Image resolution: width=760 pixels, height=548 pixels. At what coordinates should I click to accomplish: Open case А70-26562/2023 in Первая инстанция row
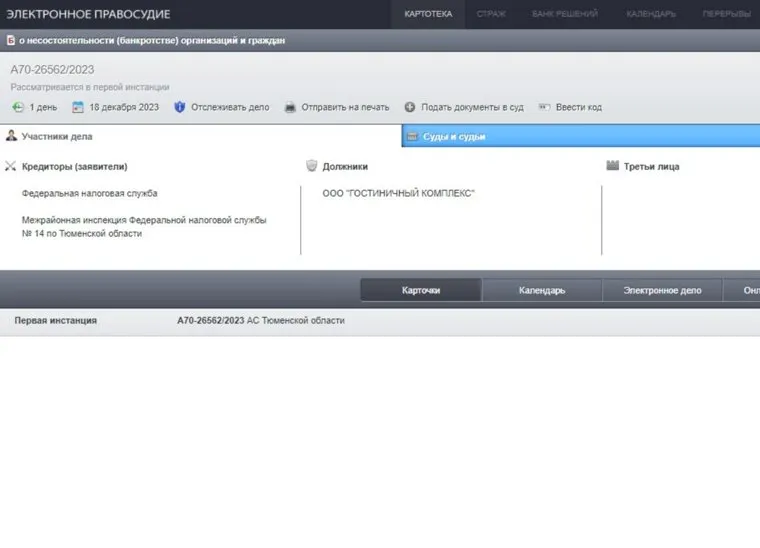pos(210,320)
